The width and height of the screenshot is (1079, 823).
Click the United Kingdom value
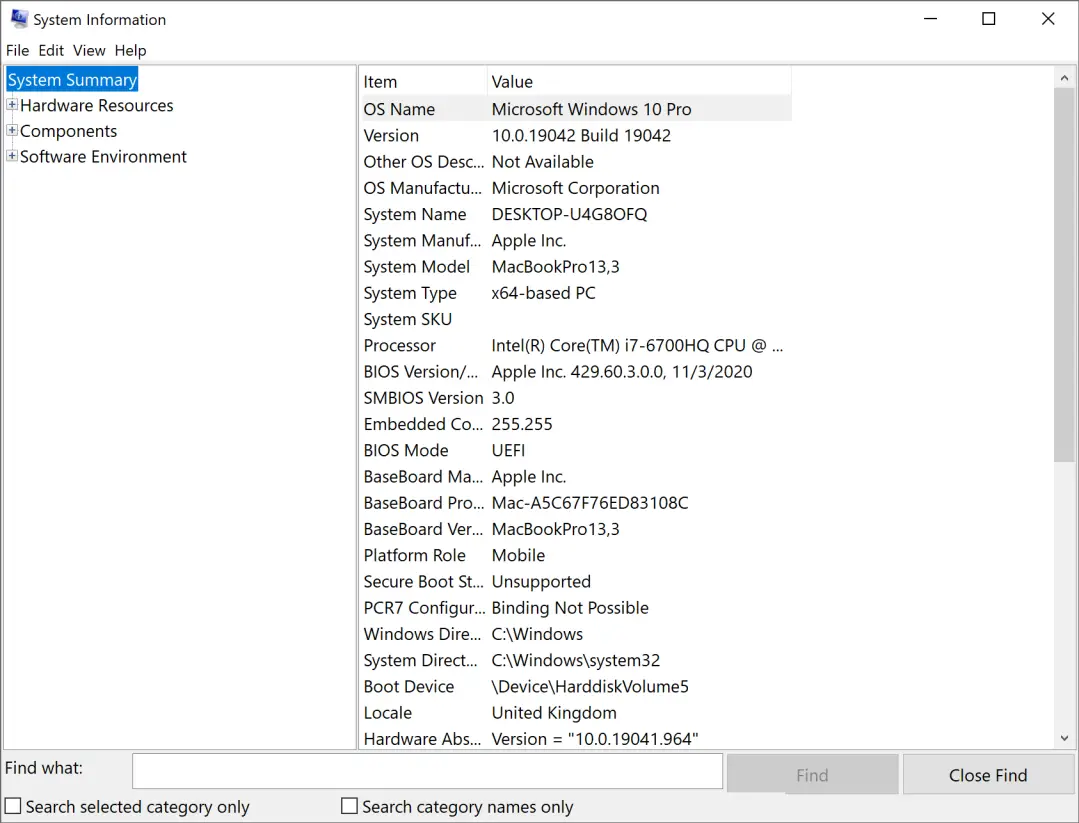[x=554, y=712]
